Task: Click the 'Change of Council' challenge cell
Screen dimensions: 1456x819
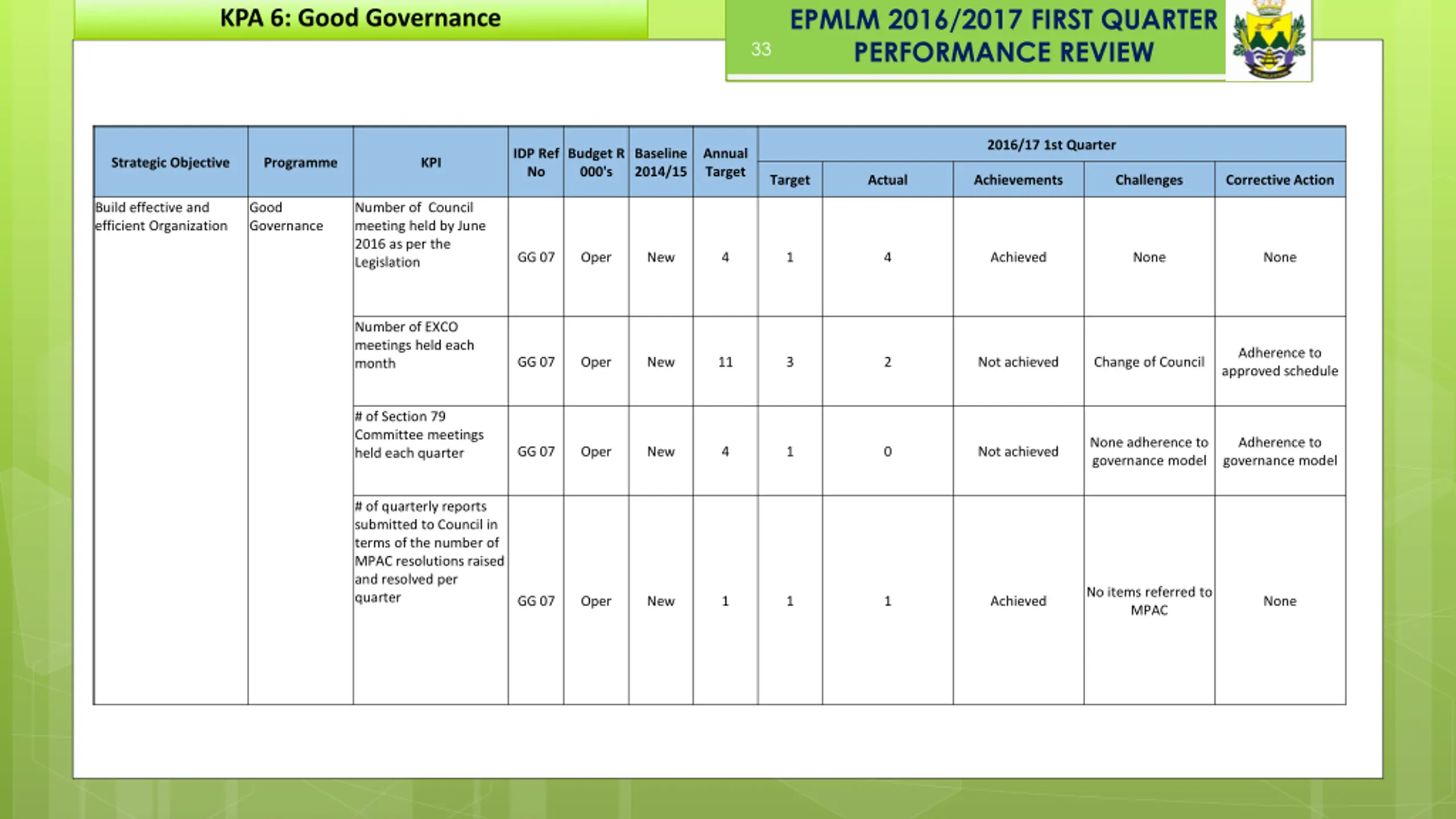Action: 1149,362
